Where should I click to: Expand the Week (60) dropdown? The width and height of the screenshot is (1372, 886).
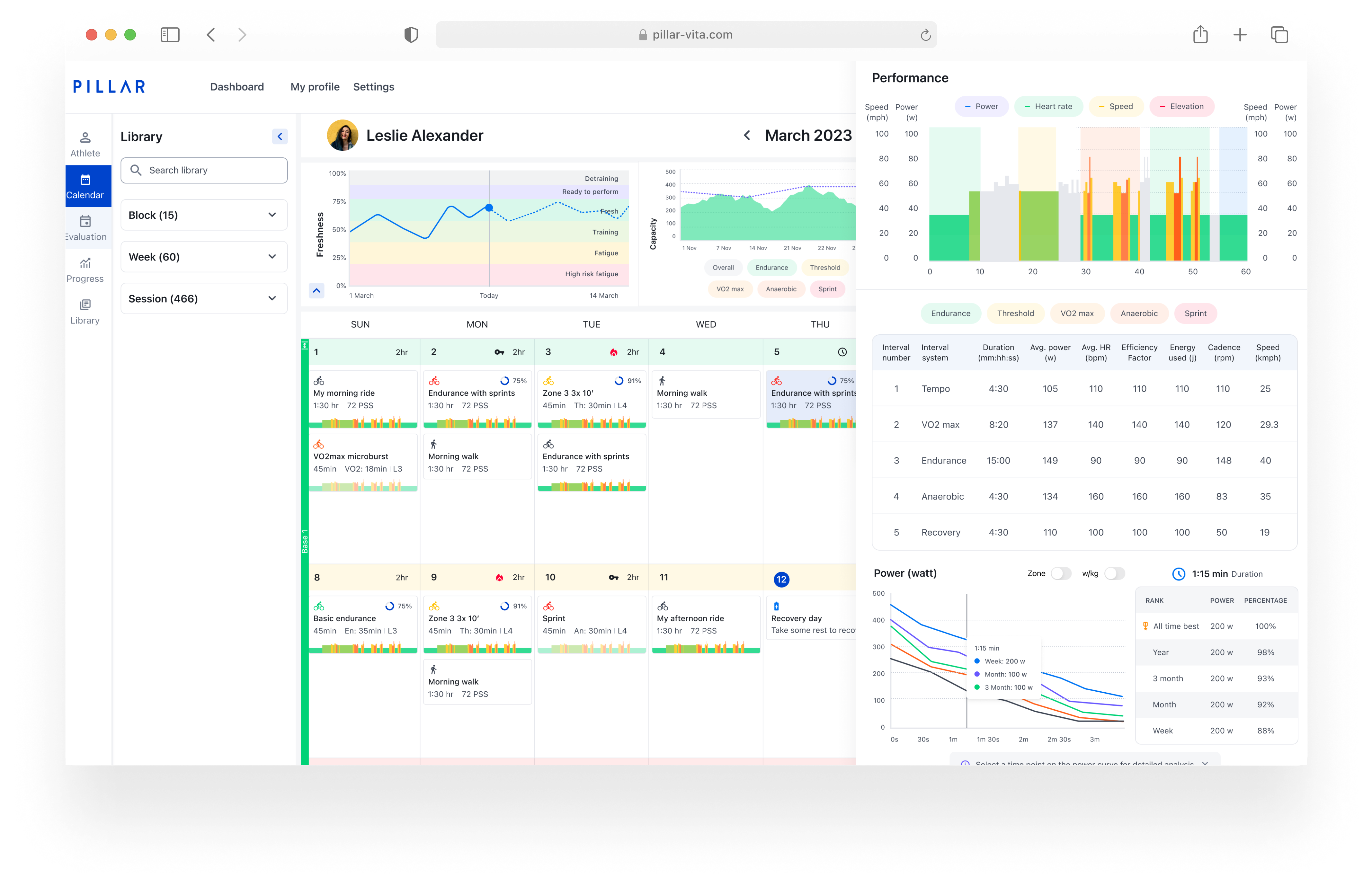pos(204,257)
